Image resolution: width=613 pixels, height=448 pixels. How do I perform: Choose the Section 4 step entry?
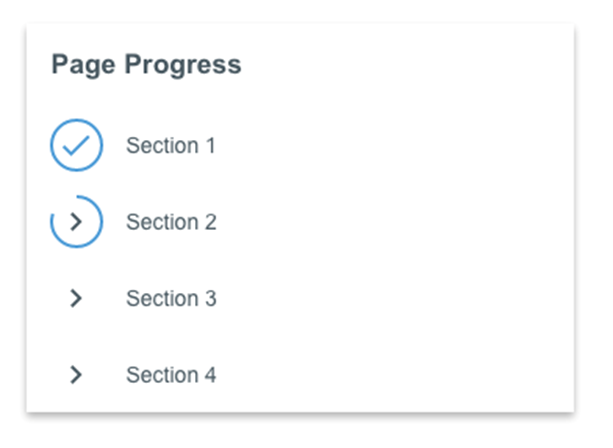tap(300, 375)
